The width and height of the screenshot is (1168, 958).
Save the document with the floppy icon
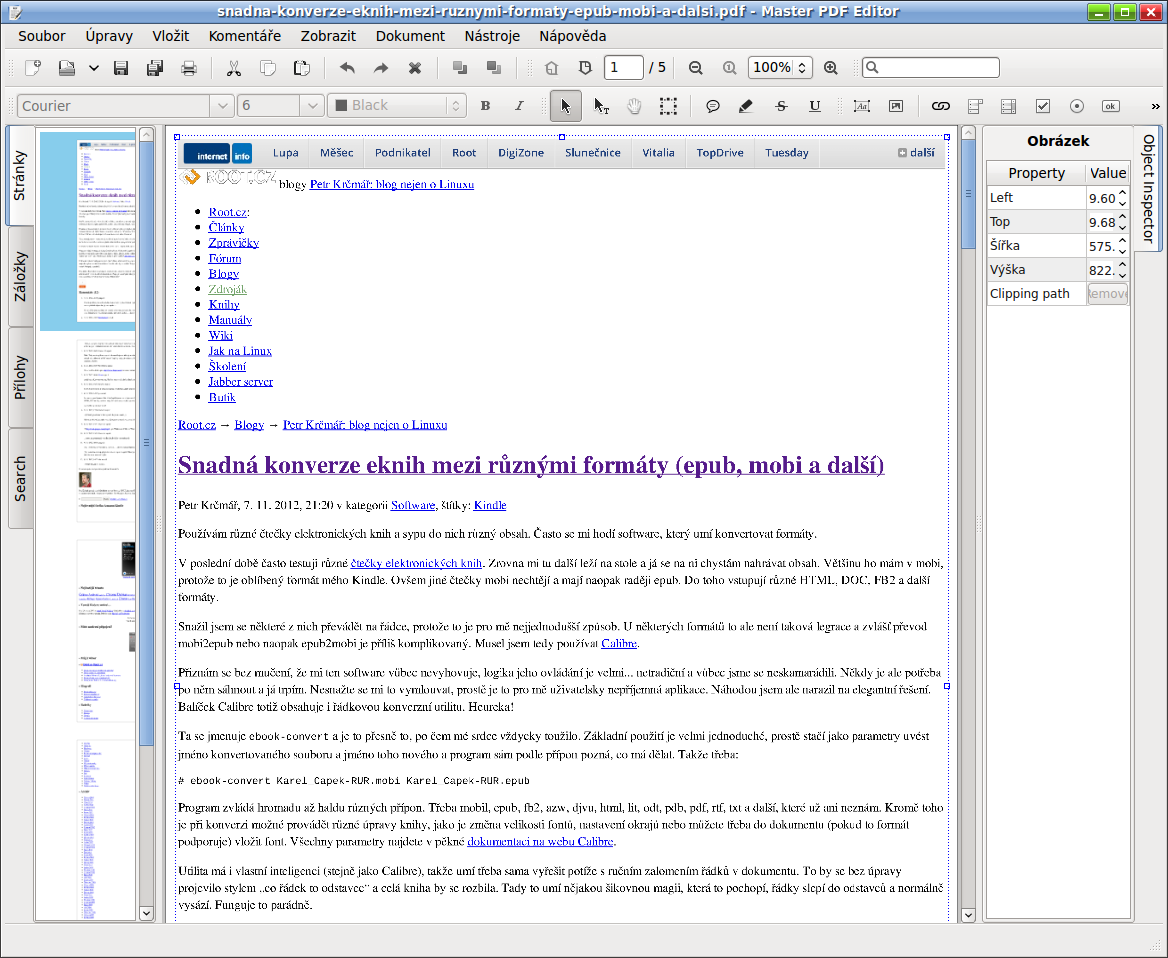pos(121,68)
